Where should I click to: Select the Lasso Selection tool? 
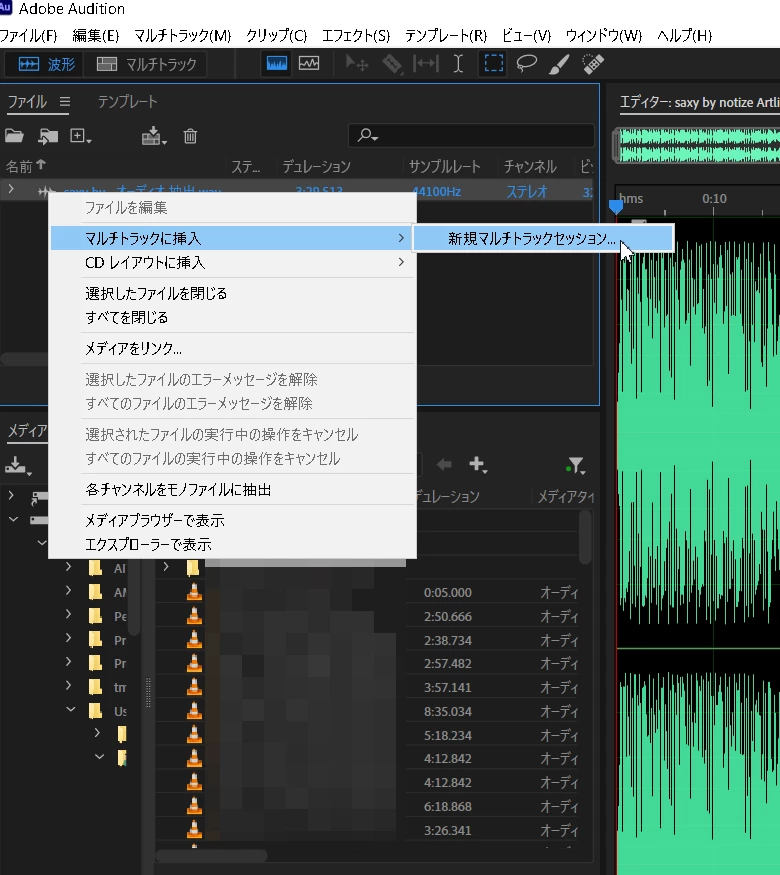pyautogui.click(x=526, y=64)
